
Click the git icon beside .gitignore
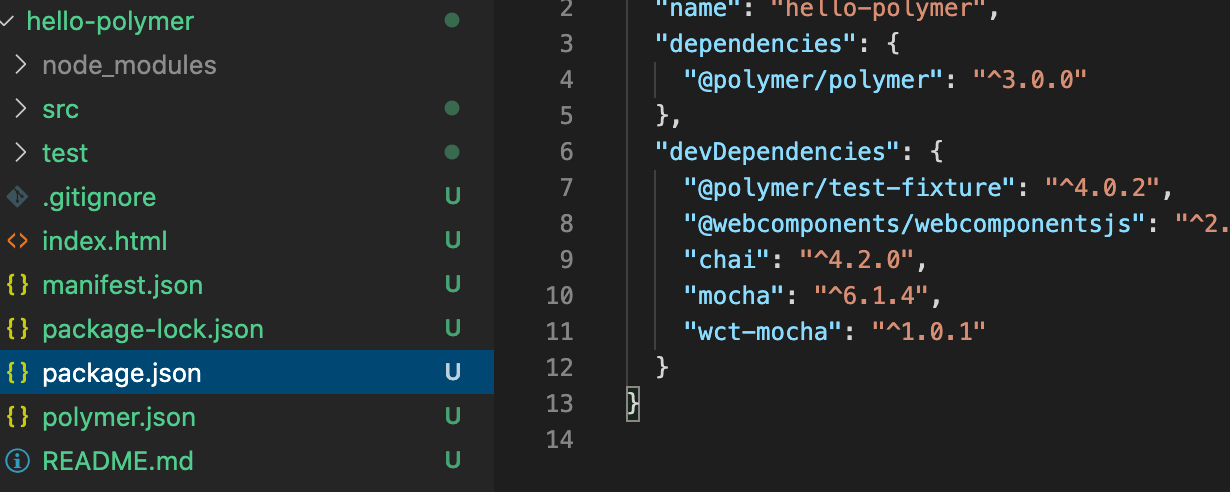point(17,197)
